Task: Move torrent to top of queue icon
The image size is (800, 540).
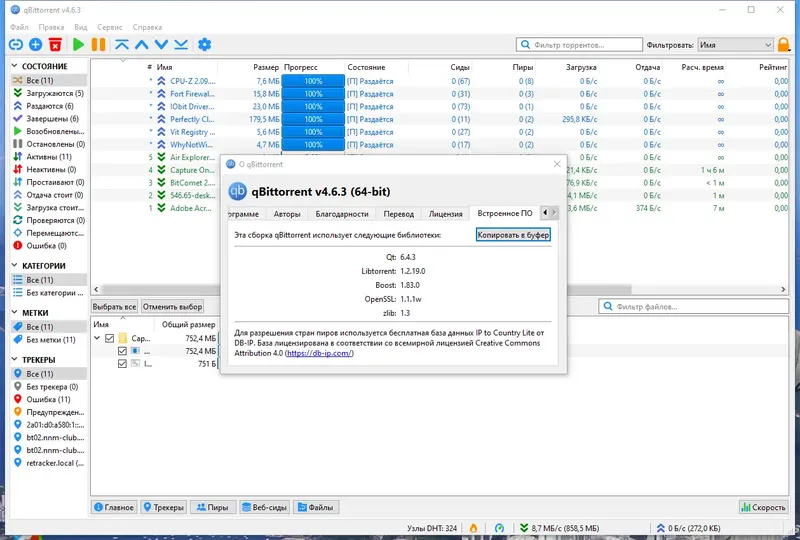Action: click(121, 45)
